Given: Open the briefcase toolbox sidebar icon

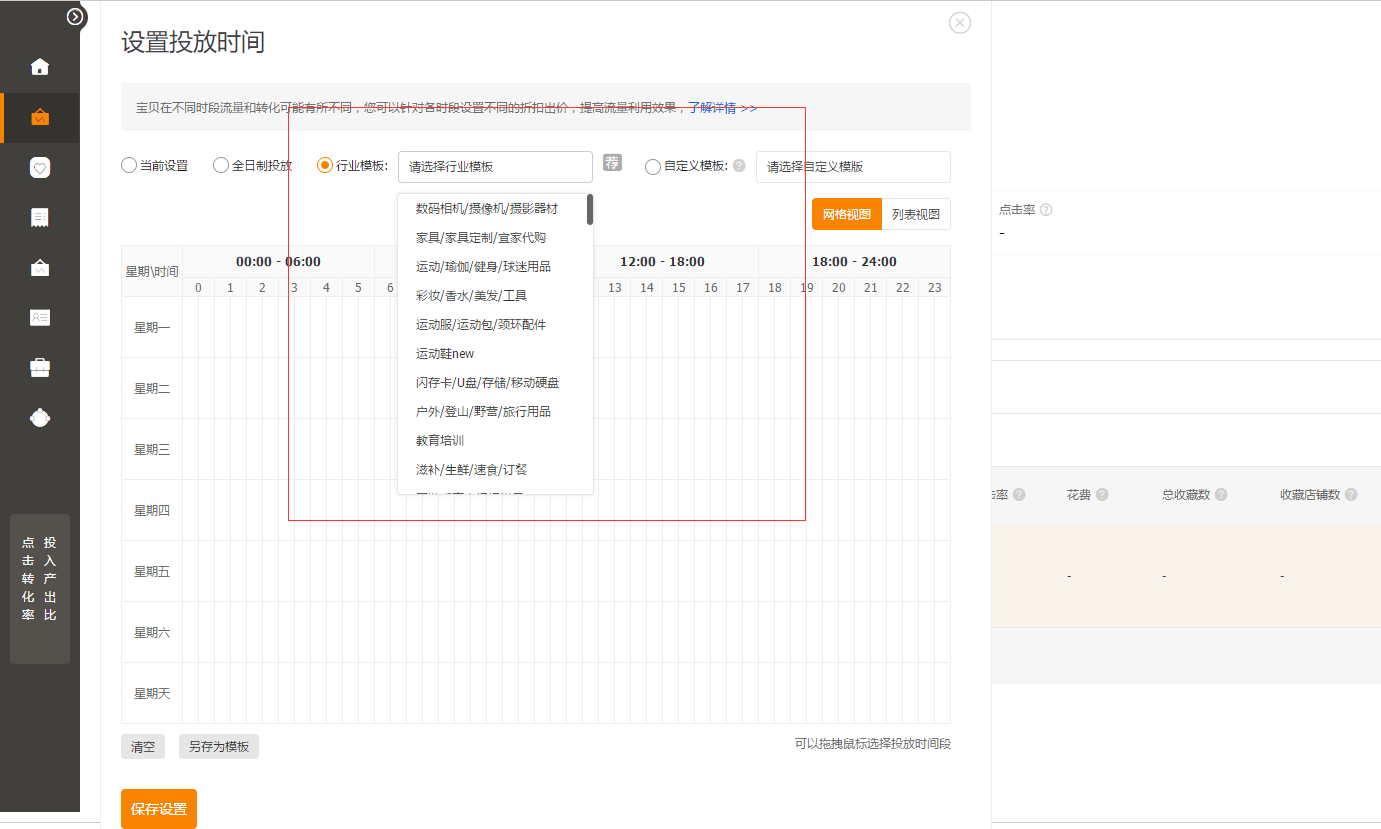Looking at the screenshot, I should point(40,368).
